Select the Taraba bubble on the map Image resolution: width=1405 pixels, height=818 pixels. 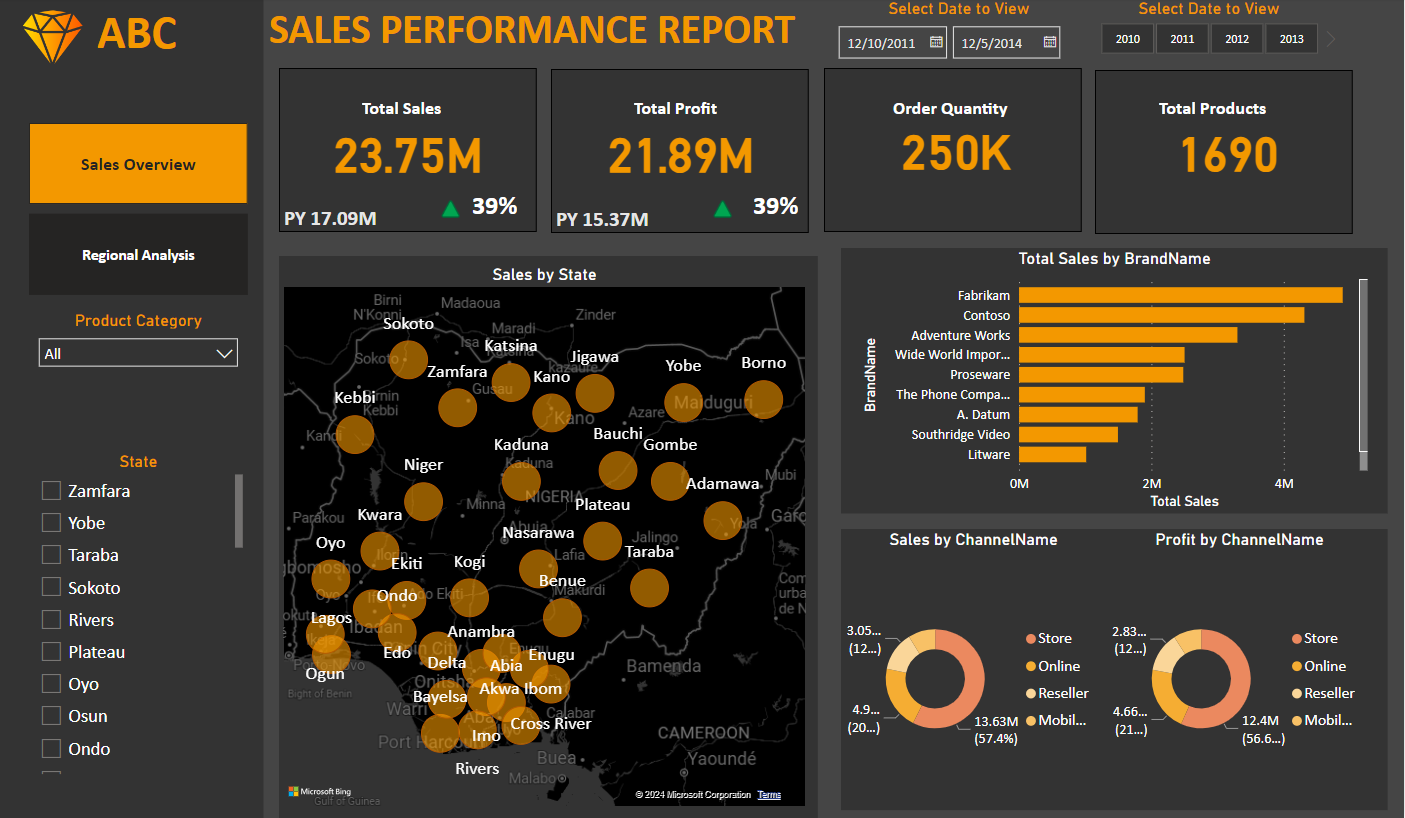[x=650, y=588]
